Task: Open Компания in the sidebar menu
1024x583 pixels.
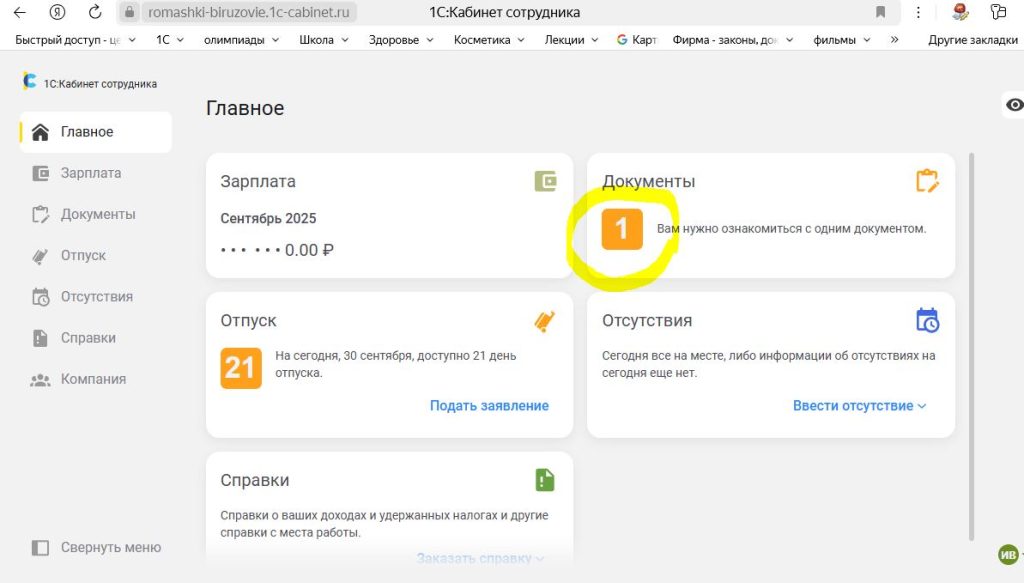Action: click(93, 379)
